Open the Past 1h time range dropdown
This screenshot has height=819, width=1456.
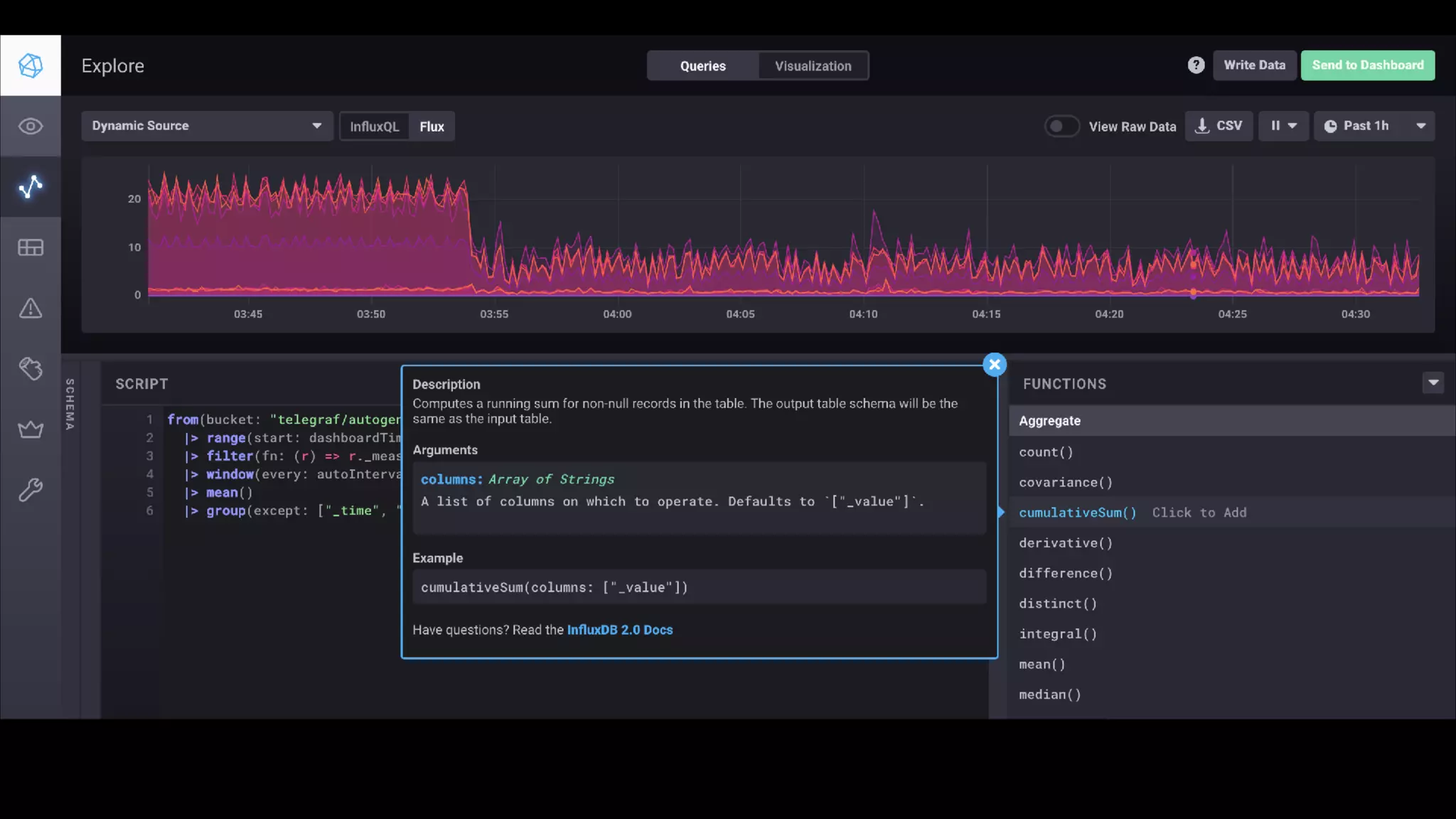pyautogui.click(x=1374, y=126)
